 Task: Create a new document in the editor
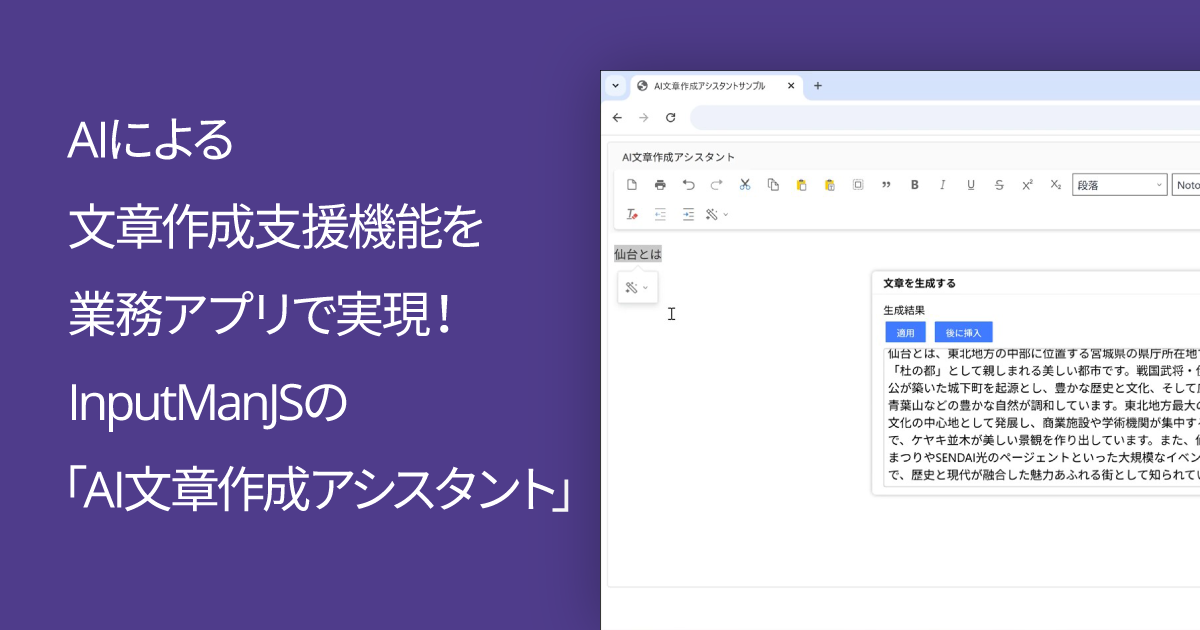click(x=631, y=185)
